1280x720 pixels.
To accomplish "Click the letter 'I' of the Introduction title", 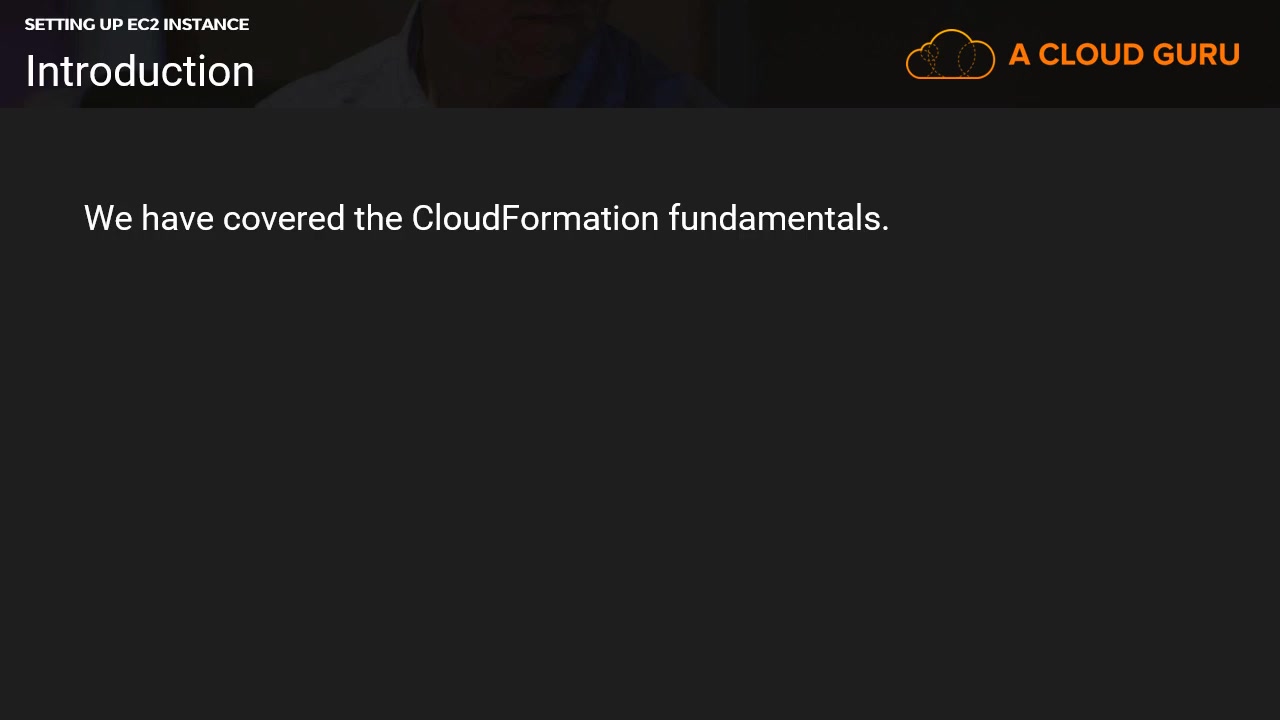I will tap(30, 72).
